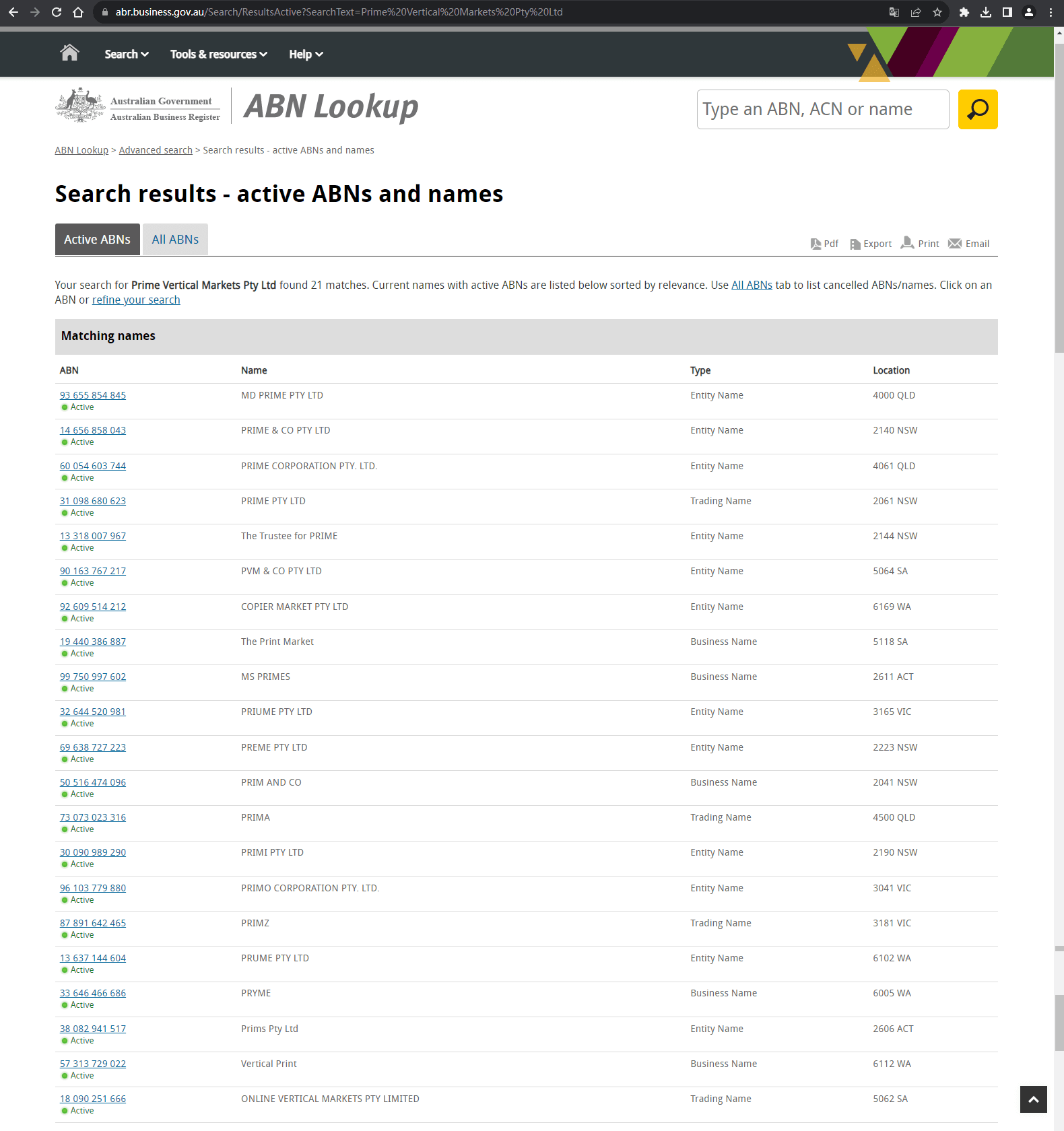Click the browser address bar URL
1064x1131 pixels.
(x=339, y=12)
